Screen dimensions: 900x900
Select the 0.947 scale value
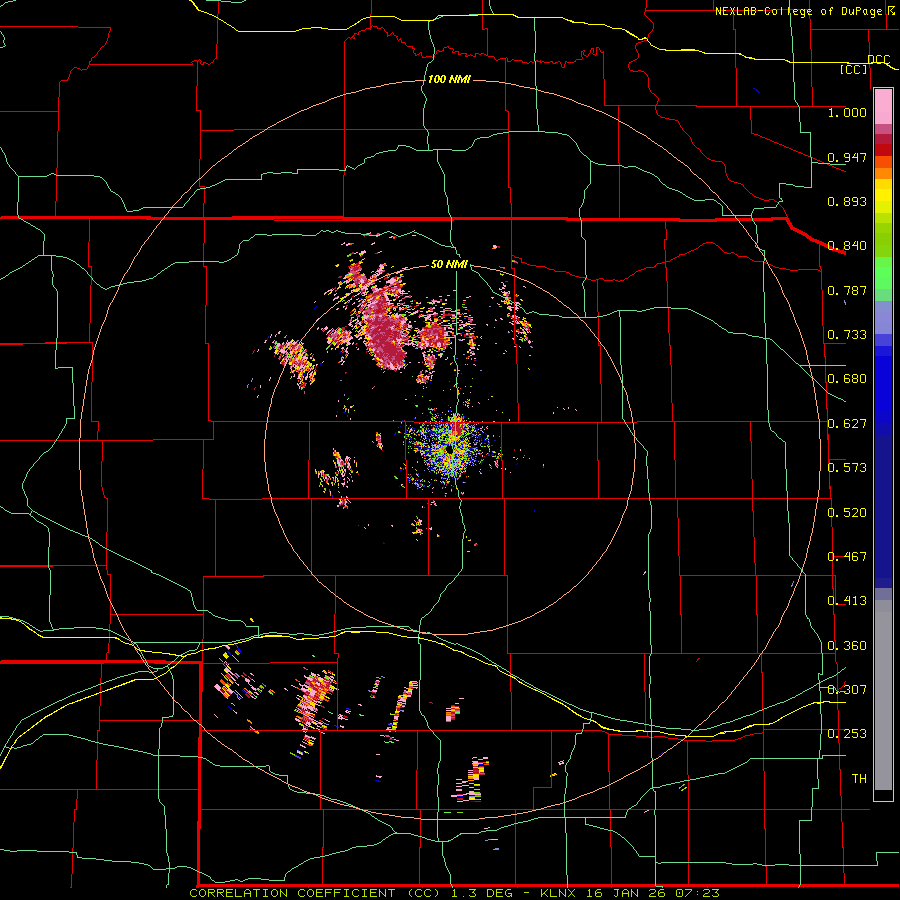click(847, 157)
